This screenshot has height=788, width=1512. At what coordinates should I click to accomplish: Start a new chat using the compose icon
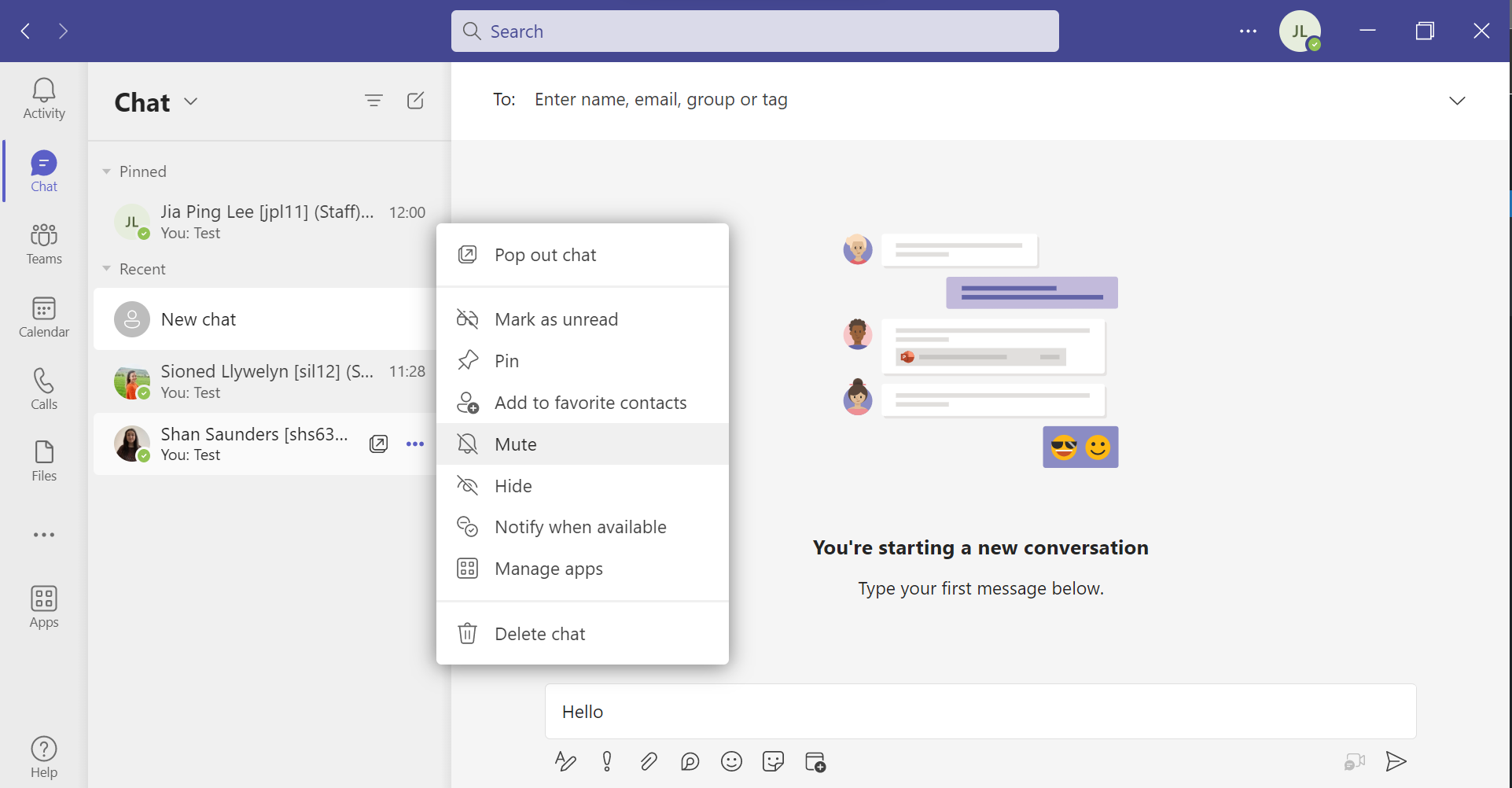[x=415, y=101]
